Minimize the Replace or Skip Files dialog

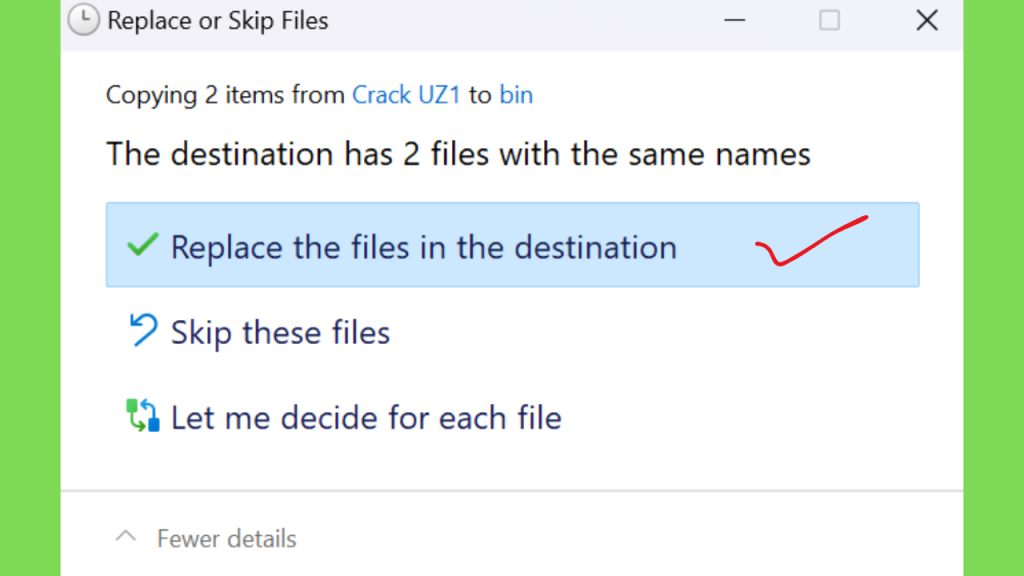coord(735,20)
